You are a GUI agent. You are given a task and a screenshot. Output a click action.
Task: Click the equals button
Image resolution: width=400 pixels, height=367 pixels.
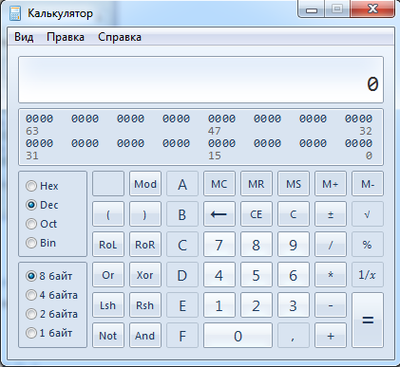point(367,320)
